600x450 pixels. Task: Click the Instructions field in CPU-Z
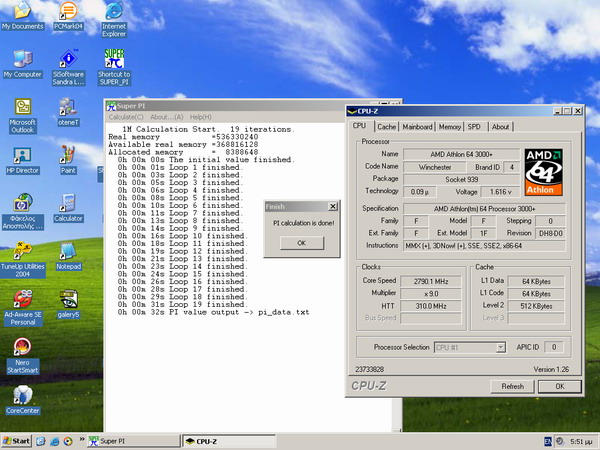coord(484,246)
